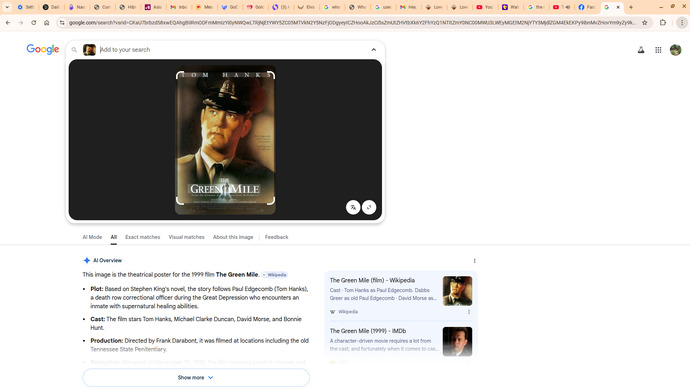This screenshot has height=388, width=690.
Task: Open 'The Green Mile (1999) - IMDb' result
Action: 368,331
